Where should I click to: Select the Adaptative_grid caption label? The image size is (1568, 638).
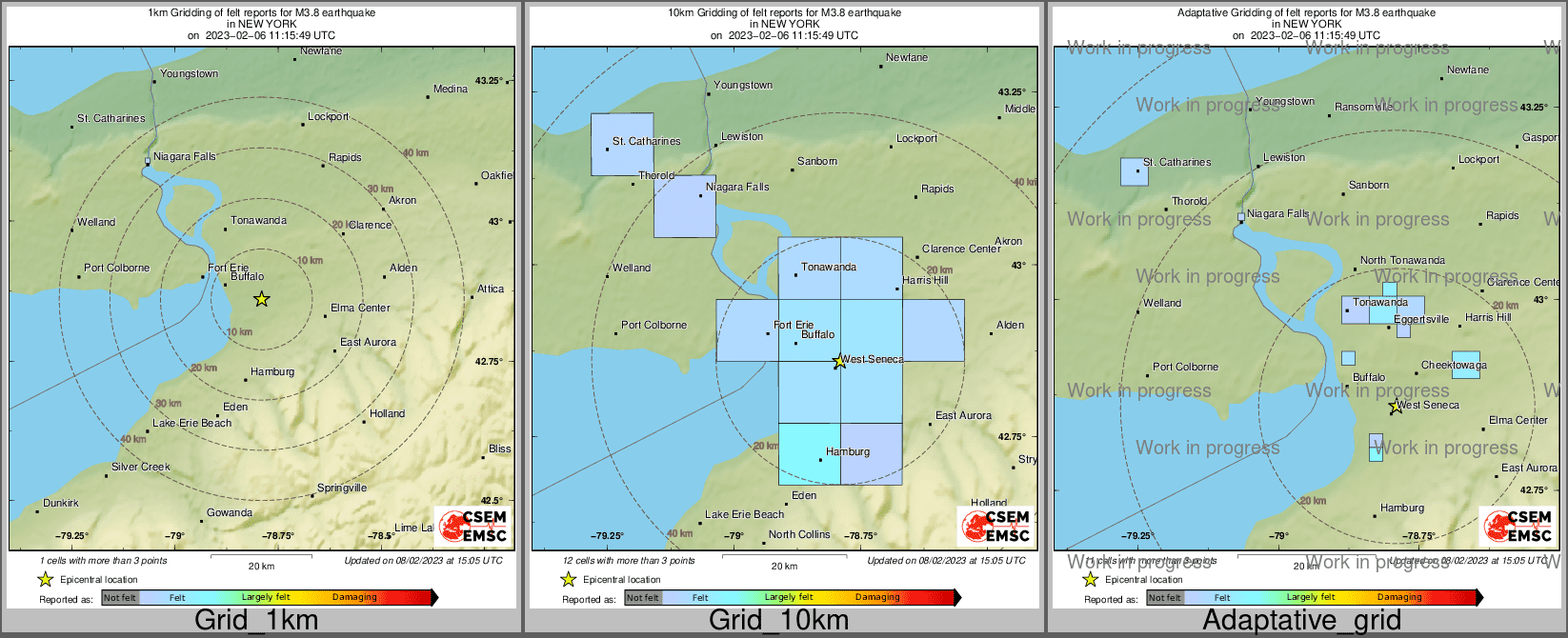click(x=1301, y=620)
